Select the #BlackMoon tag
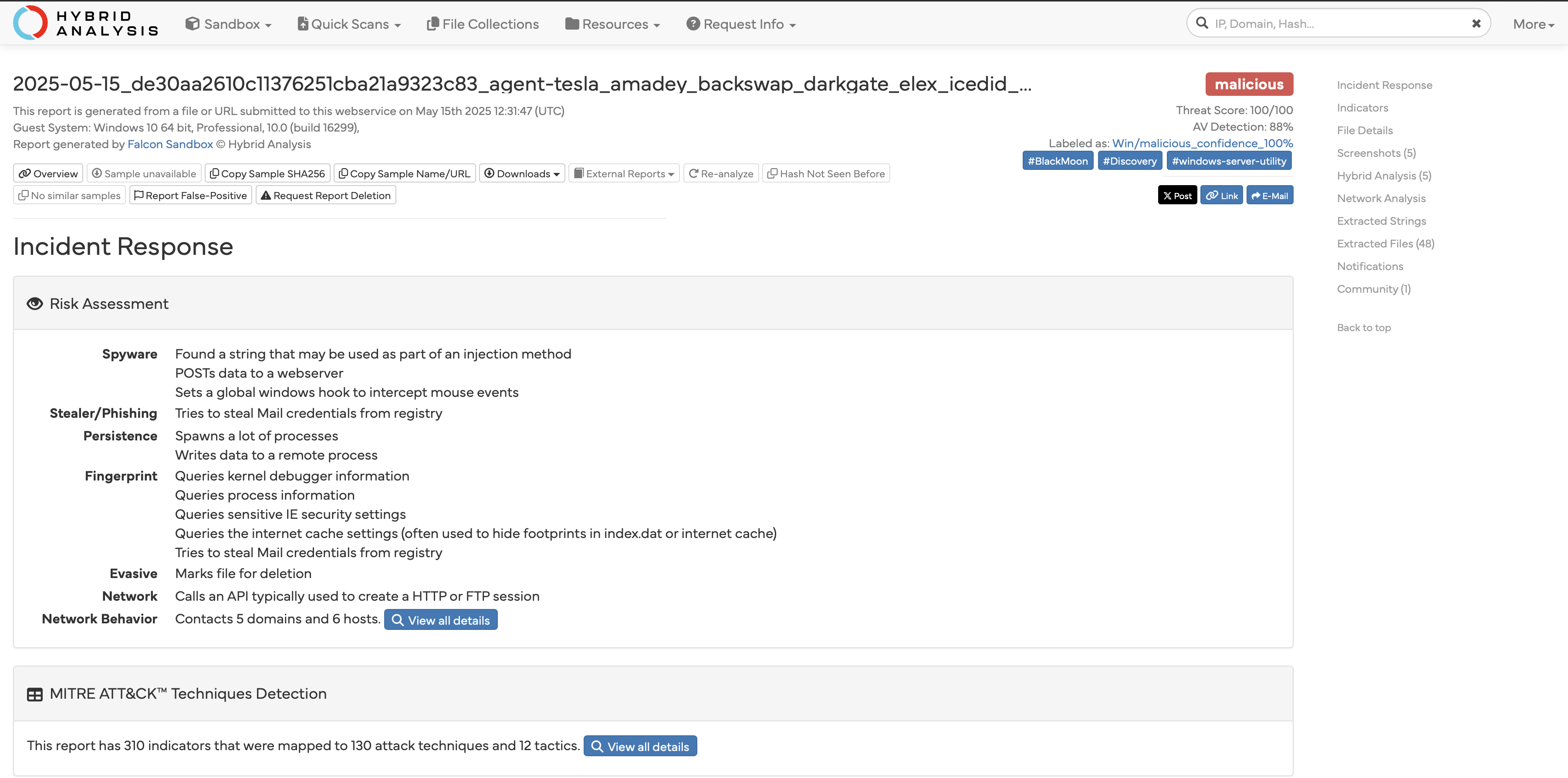This screenshot has width=1568, height=778. point(1057,161)
